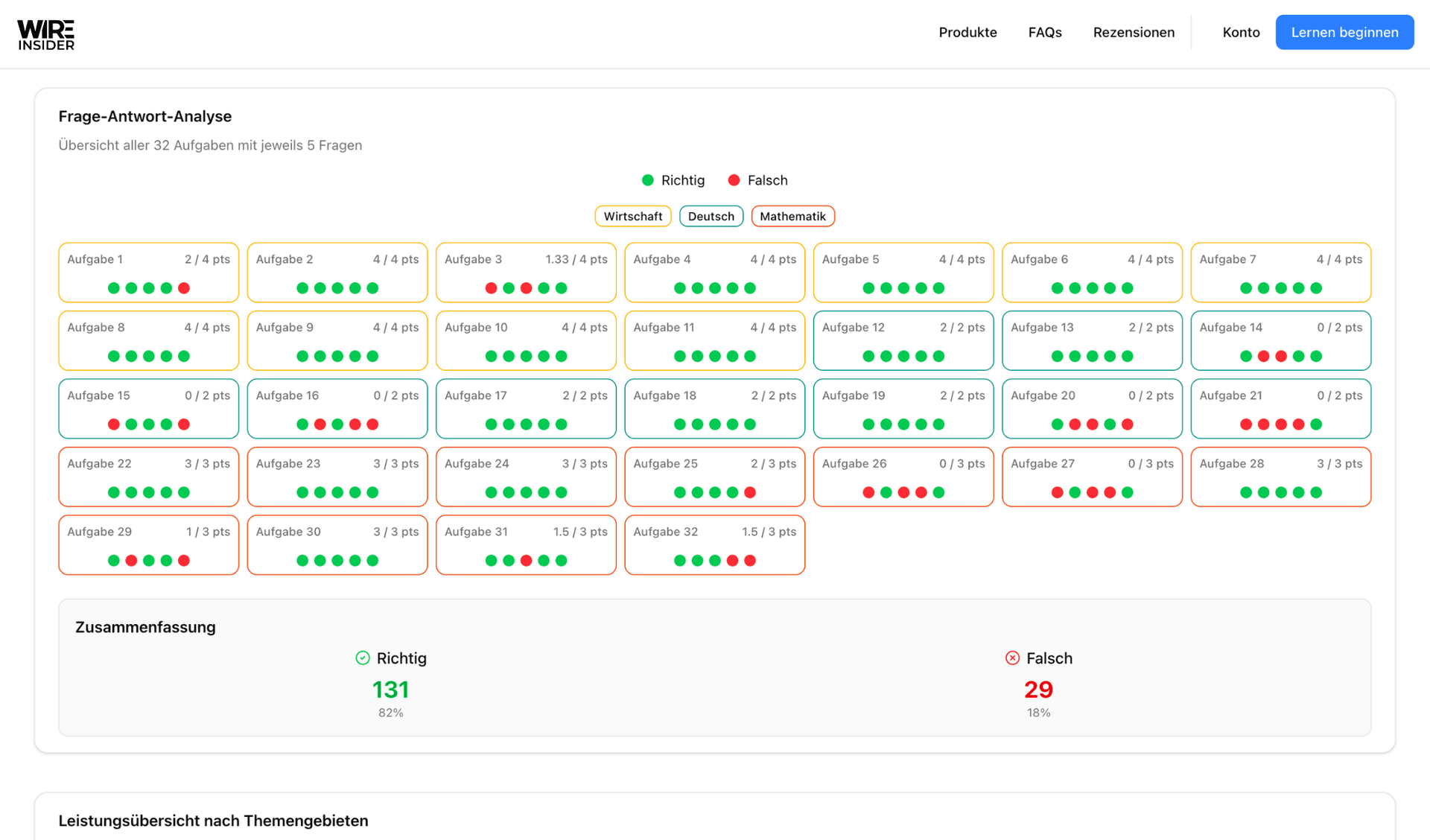Click the green 131 correct count

click(x=391, y=690)
